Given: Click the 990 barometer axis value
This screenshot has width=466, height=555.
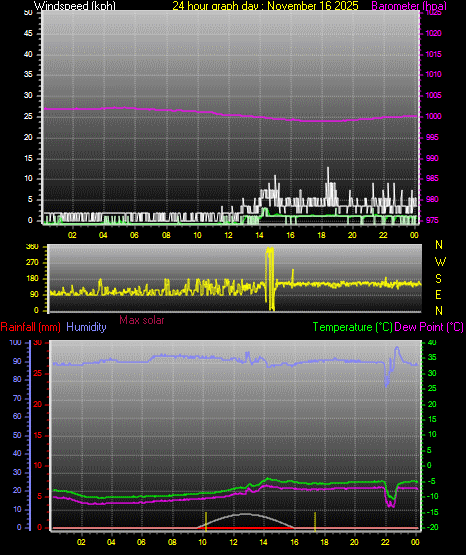Looking at the screenshot, I should click(432, 158).
